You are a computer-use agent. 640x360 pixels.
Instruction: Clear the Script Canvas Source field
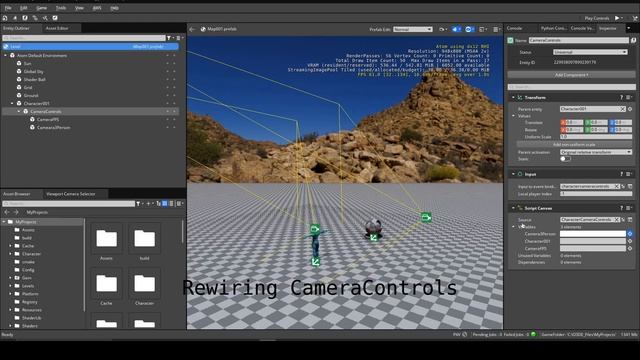tap(617, 220)
